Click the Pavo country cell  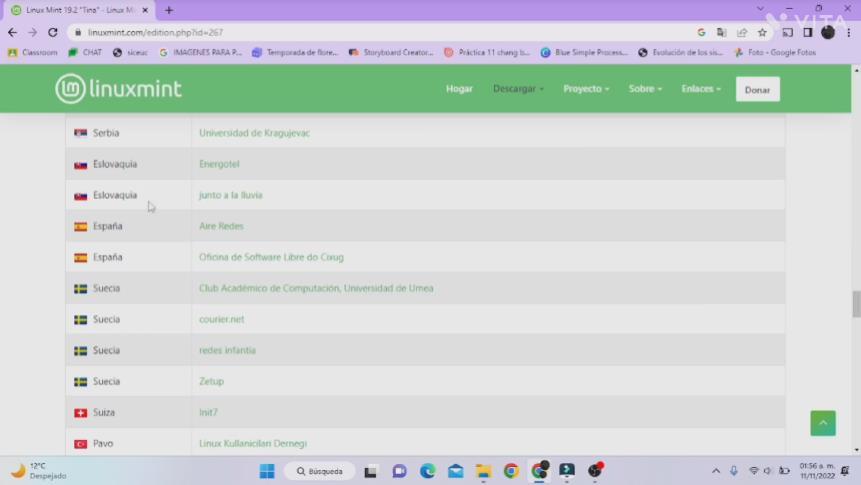coord(128,443)
